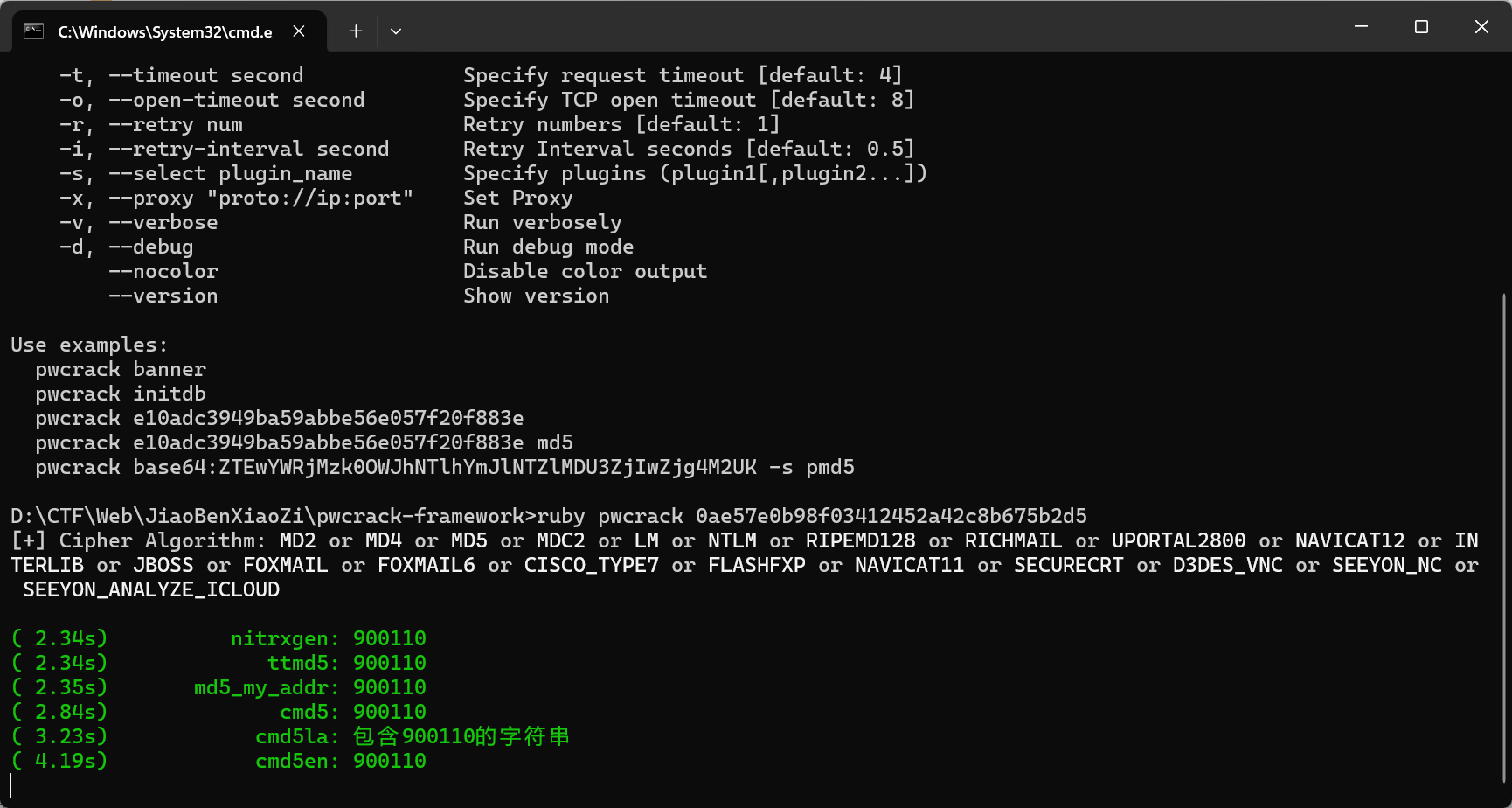Expand the new tab profile dropdown
Viewport: 1512px width, 808px height.
(396, 31)
